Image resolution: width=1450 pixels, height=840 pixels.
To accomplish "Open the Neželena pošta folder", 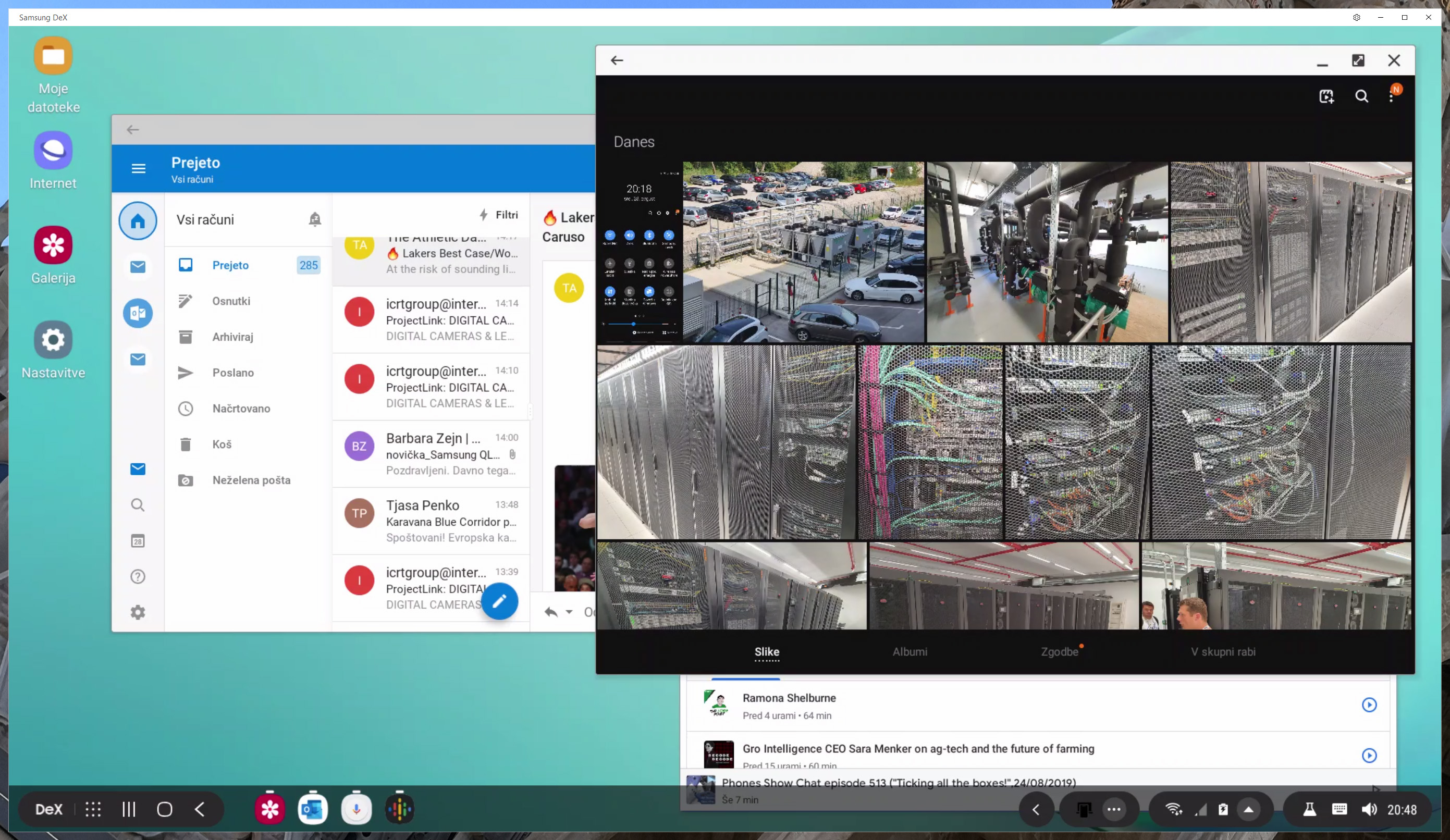I will [251, 480].
